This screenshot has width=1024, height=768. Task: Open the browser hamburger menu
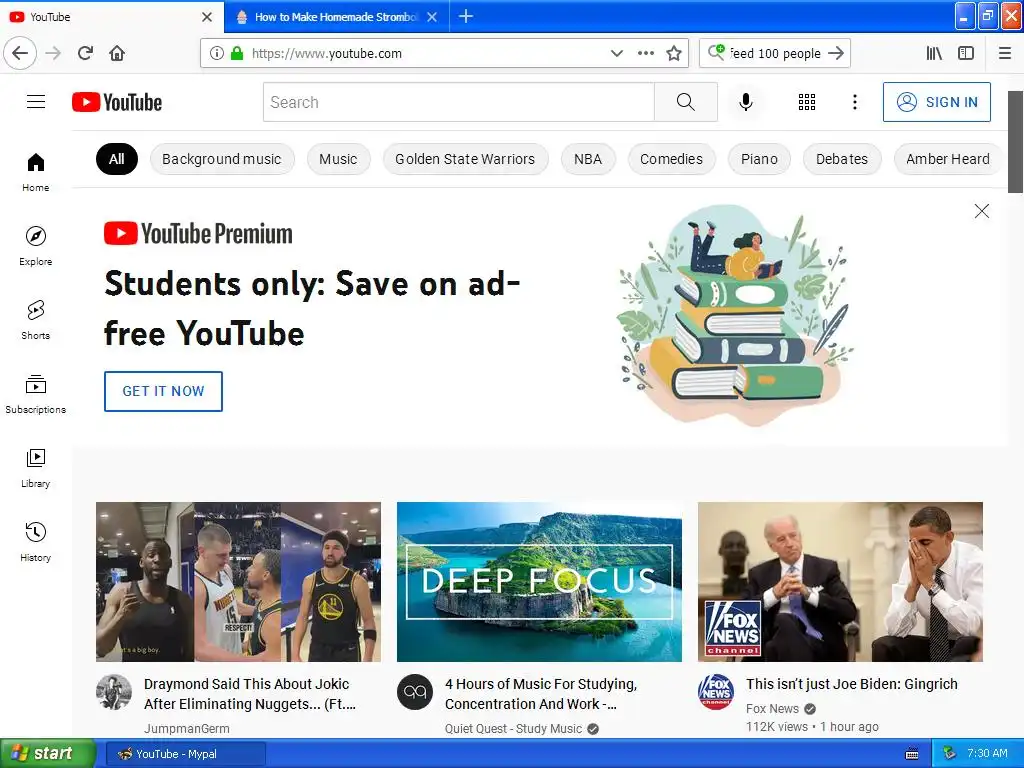pos(1005,53)
